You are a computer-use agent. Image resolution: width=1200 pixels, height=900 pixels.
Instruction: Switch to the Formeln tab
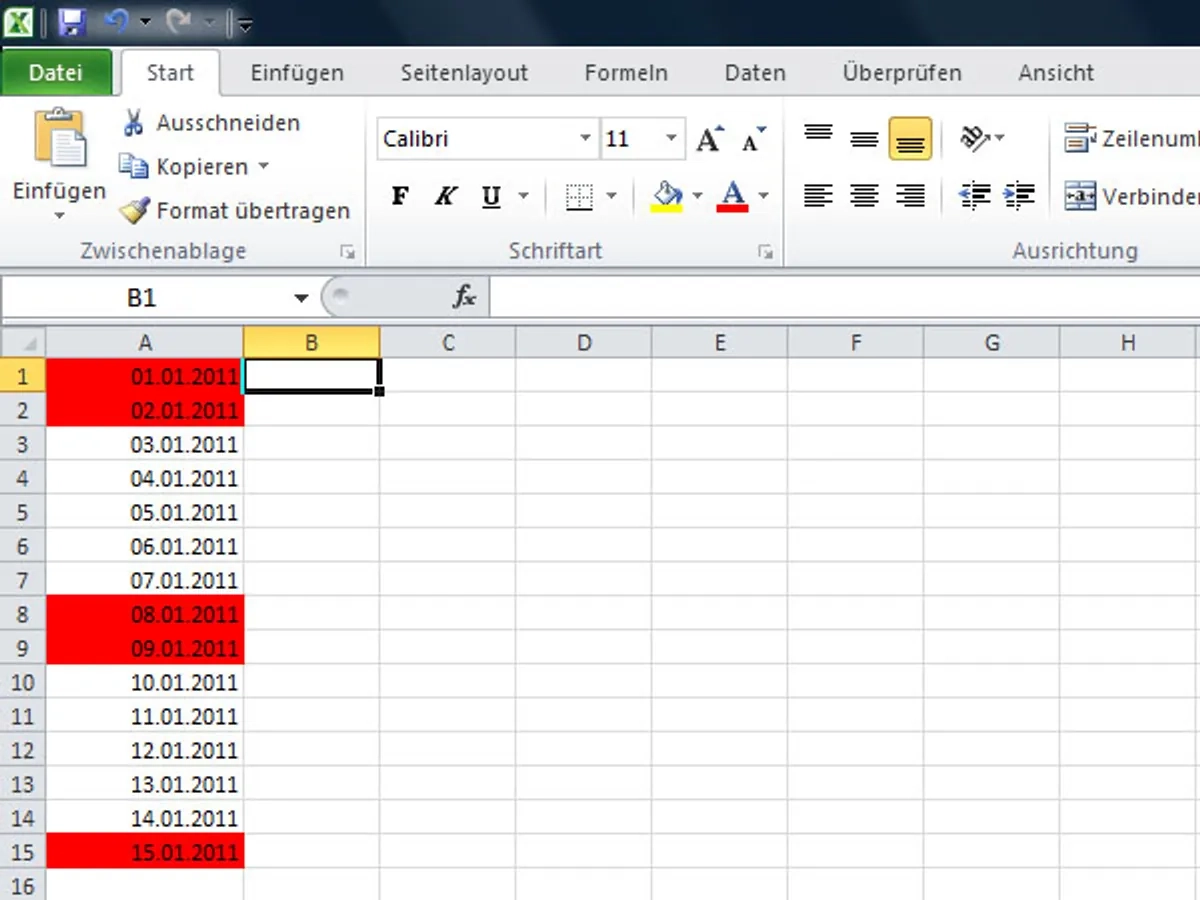click(x=626, y=73)
